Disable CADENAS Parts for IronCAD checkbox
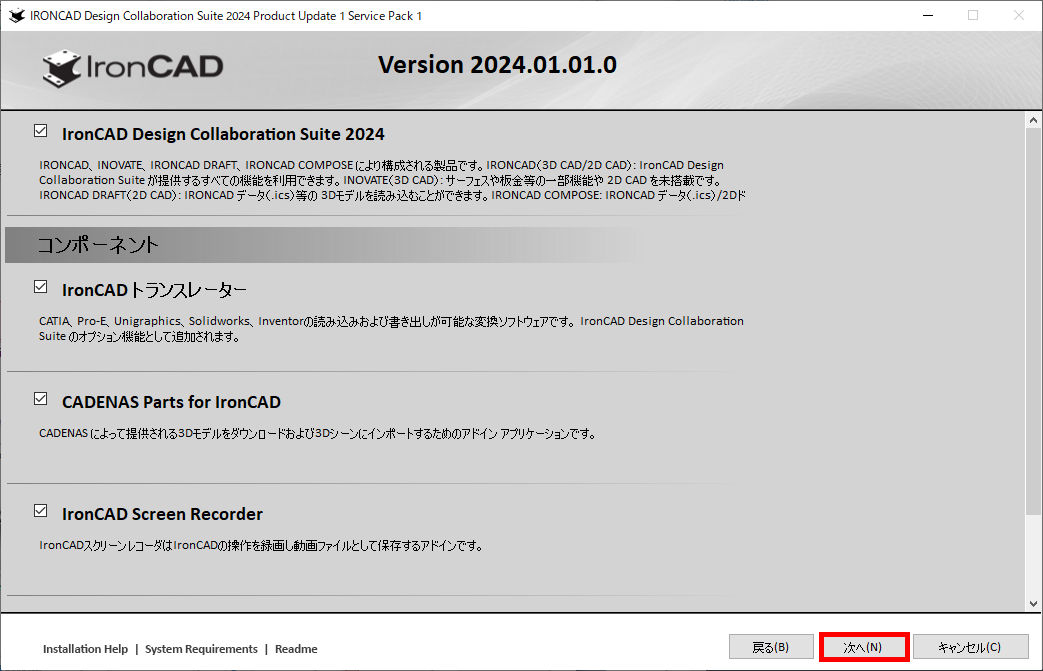The image size is (1043, 671). (x=41, y=399)
